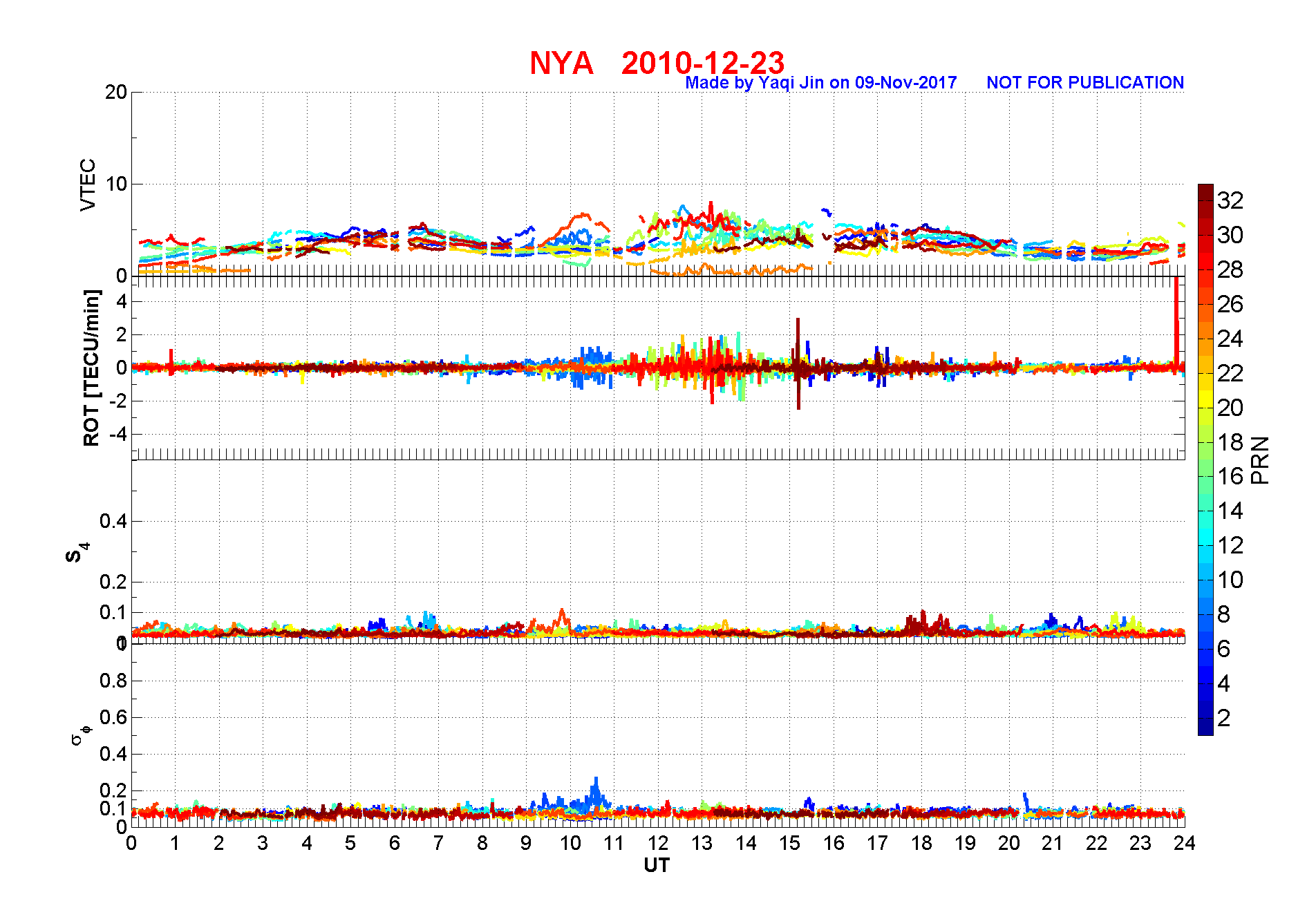Click x-axis tick label 21
Screen dimensions: 1316x919
(x=1053, y=843)
